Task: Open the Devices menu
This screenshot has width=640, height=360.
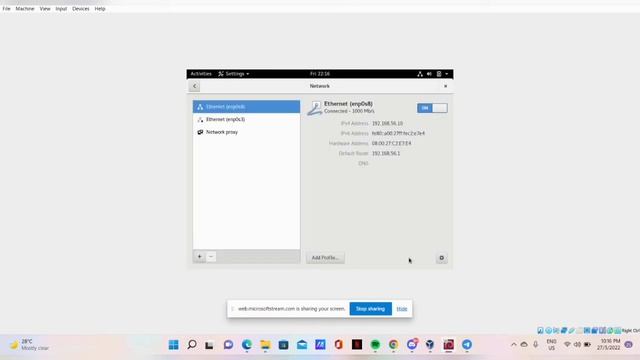Action: (81, 9)
